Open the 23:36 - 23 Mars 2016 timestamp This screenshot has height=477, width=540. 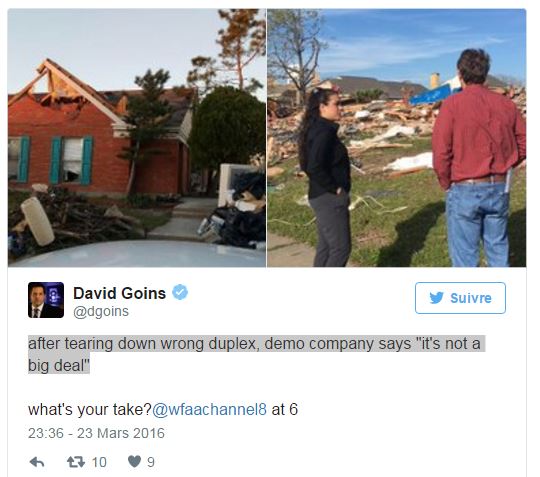click(x=96, y=433)
